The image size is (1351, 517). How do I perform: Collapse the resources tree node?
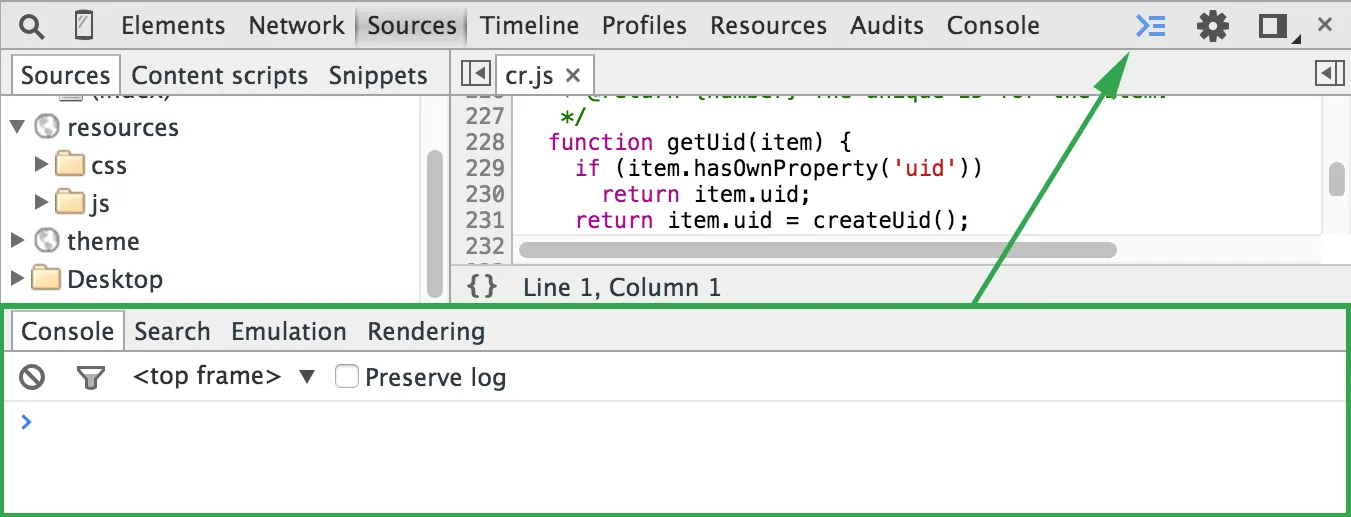(x=17, y=127)
